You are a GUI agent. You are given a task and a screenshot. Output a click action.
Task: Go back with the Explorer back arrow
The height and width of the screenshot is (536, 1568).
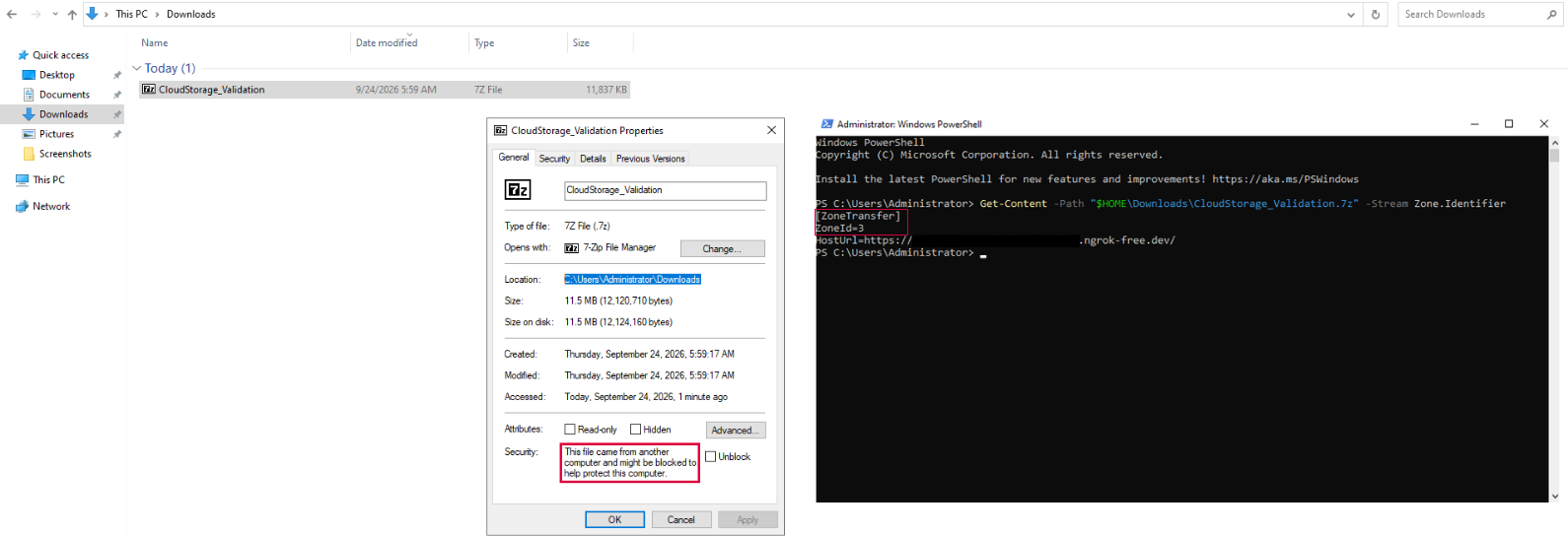[x=12, y=14]
